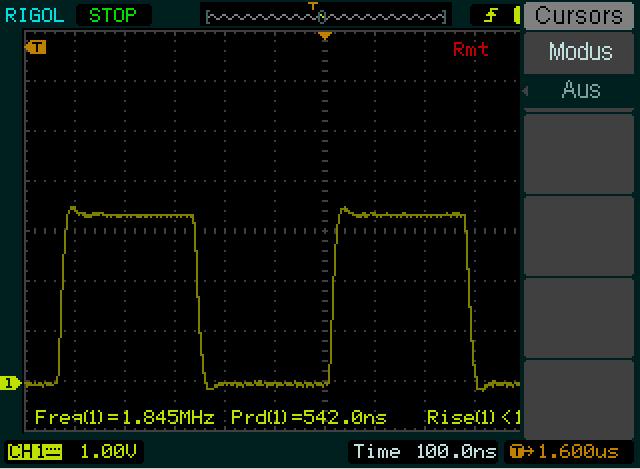Click the Prd(1)=542.0ns measurement
This screenshot has height=469, width=640.
(x=309, y=417)
